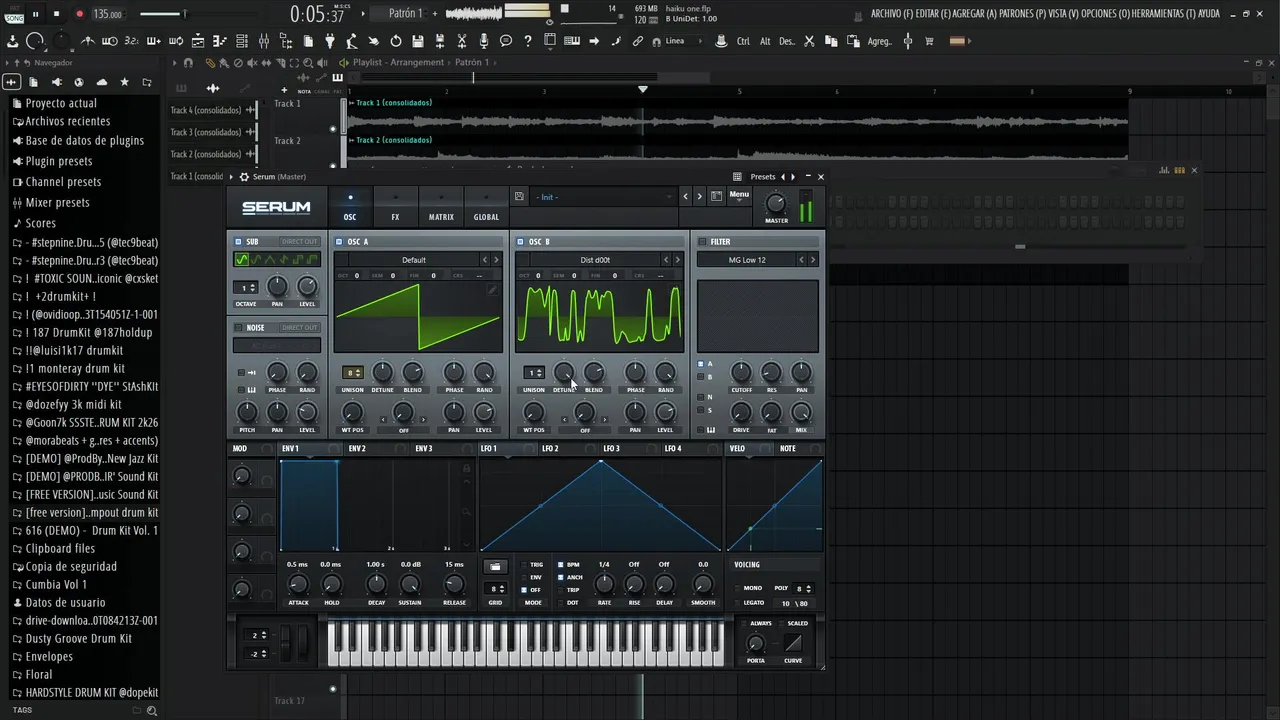The height and width of the screenshot is (720, 1280).
Task: Click NOISE DIRECT OUT button
Action: pos(298,328)
